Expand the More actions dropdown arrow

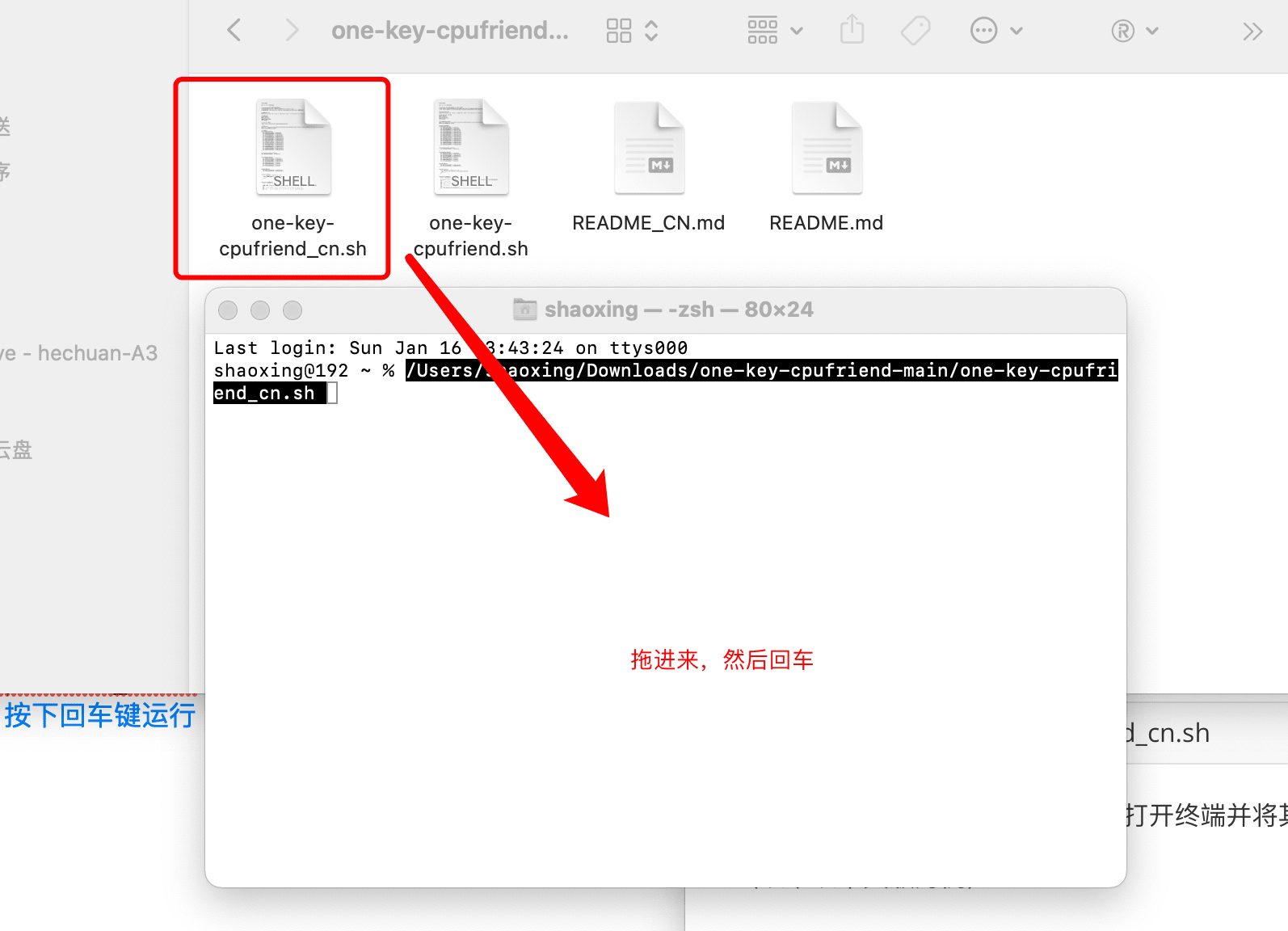tap(1017, 31)
